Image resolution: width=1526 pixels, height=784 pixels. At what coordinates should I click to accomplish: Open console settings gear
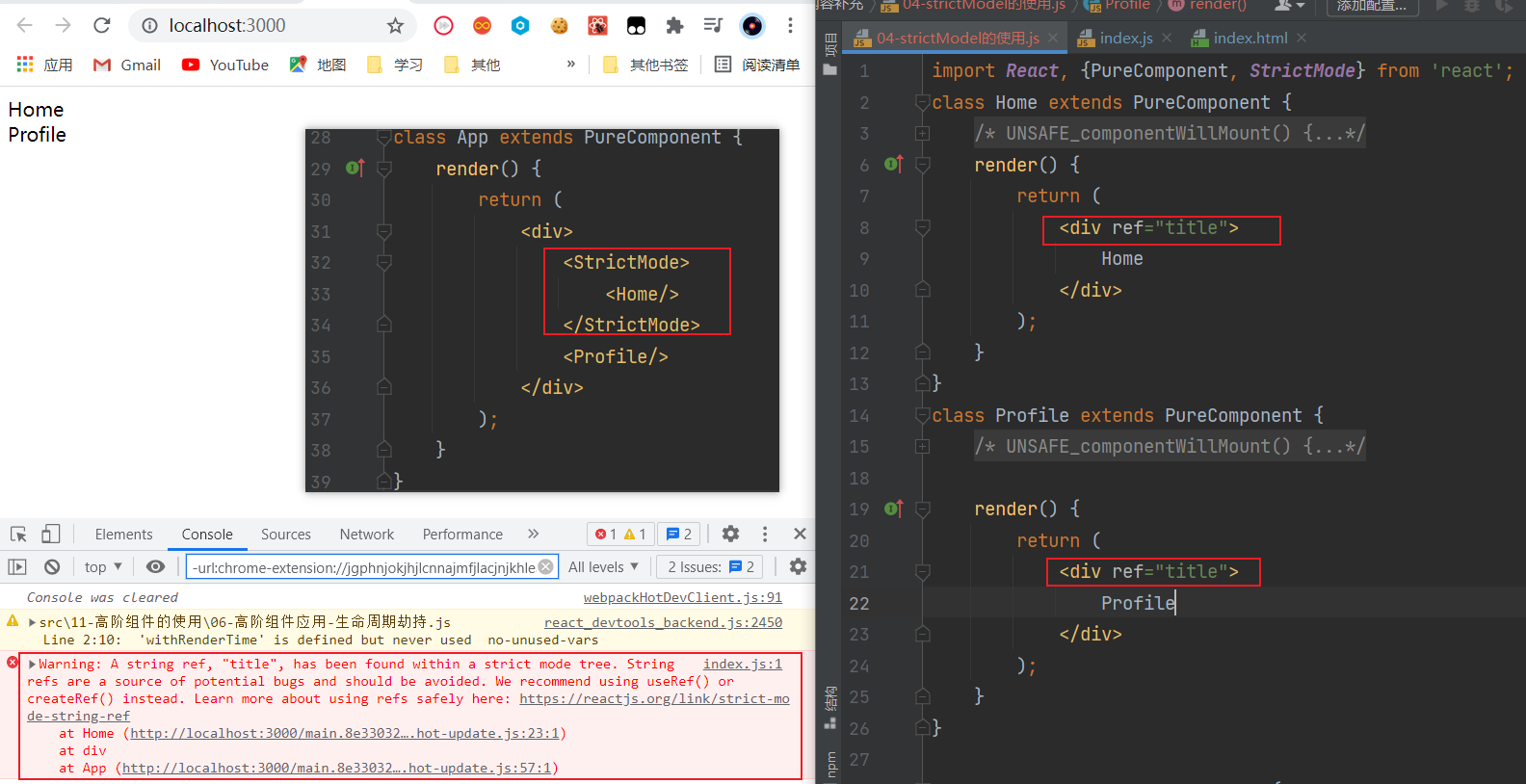[798, 567]
